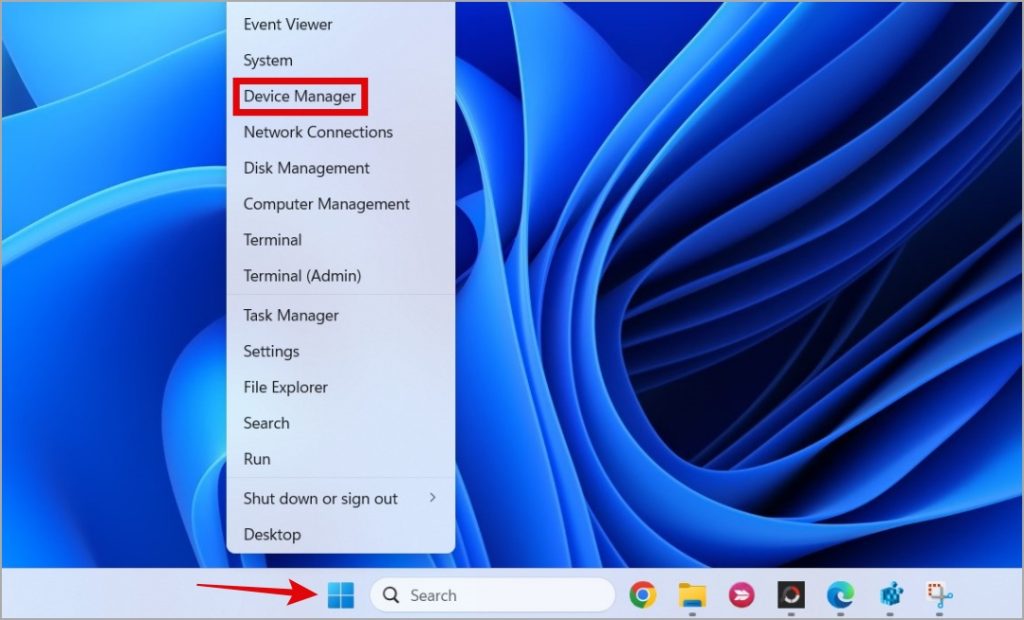Expand Shut down or sign out submenu

pyautogui.click(x=341, y=498)
